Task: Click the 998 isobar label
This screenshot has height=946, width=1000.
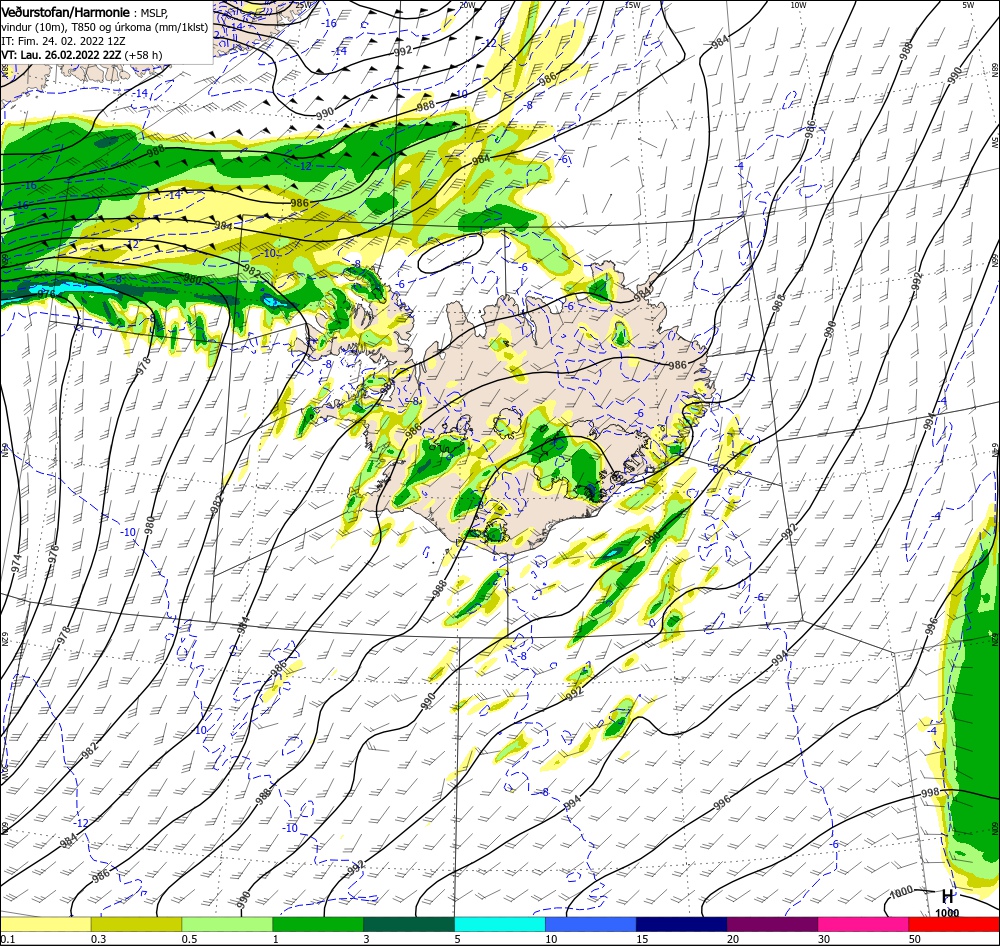Action: [x=930, y=793]
